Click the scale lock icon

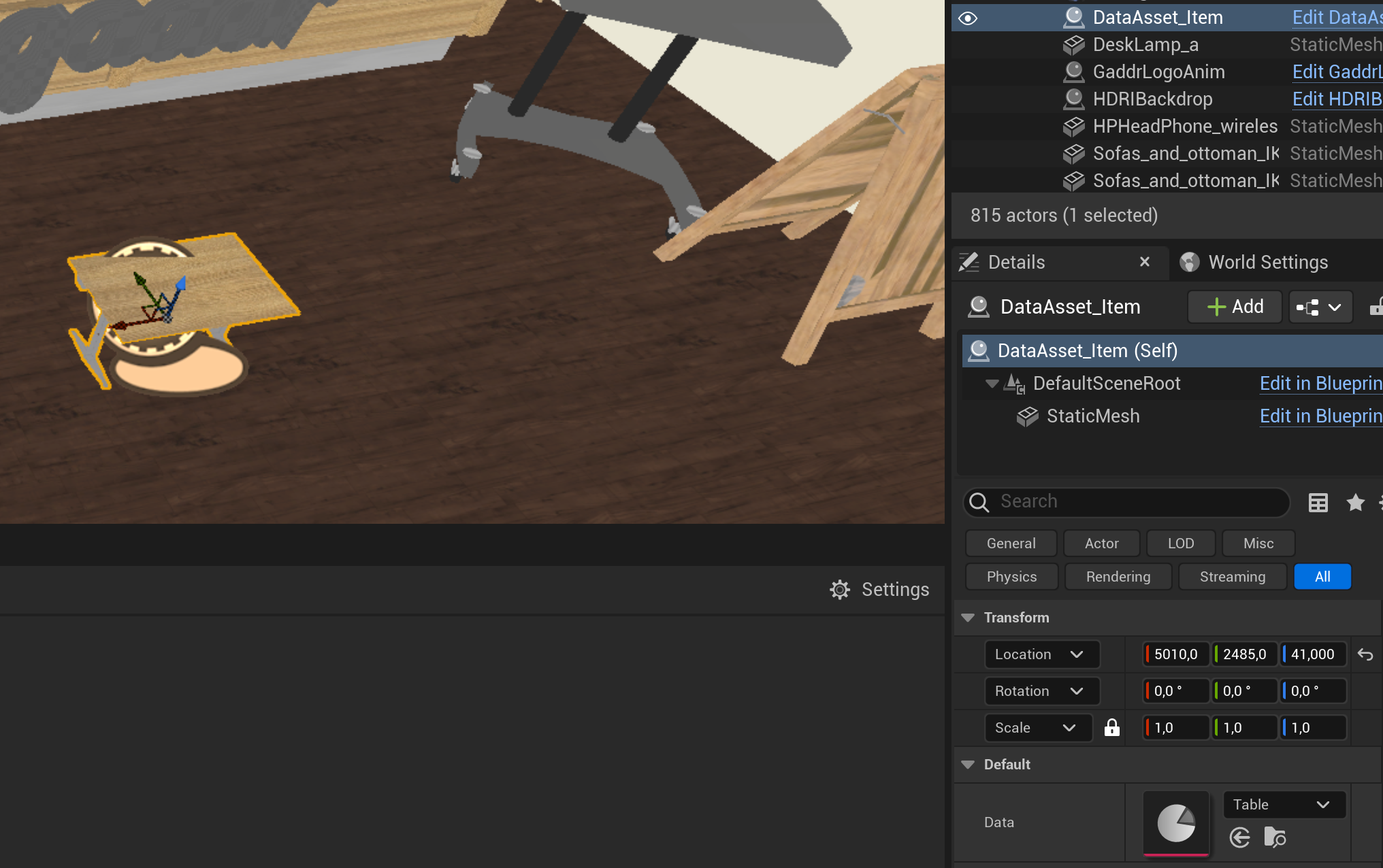tap(1111, 728)
